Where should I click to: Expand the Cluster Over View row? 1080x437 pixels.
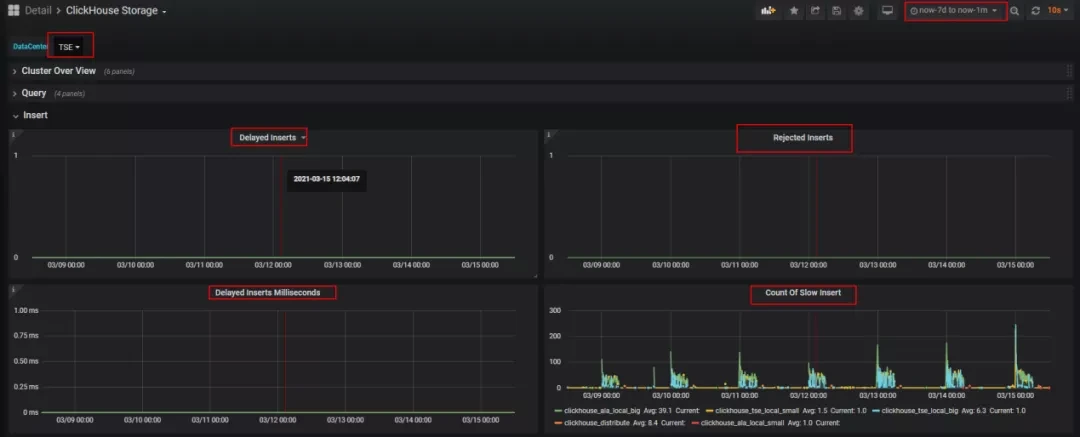(58, 71)
